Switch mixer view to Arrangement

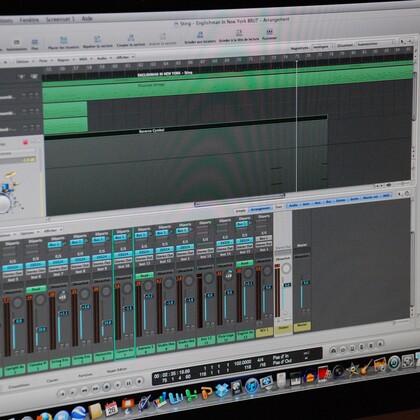pyautogui.click(x=260, y=209)
